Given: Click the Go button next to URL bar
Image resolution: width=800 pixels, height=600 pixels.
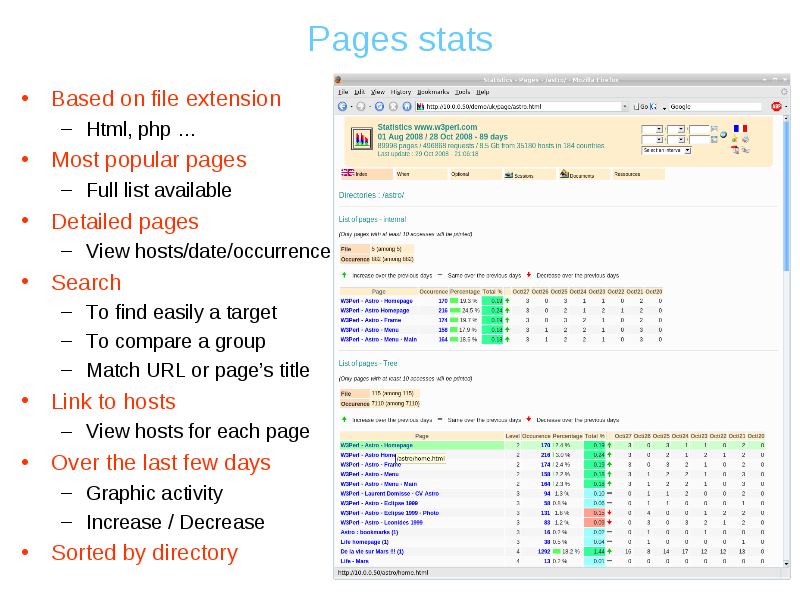Looking at the screenshot, I should 646,106.
